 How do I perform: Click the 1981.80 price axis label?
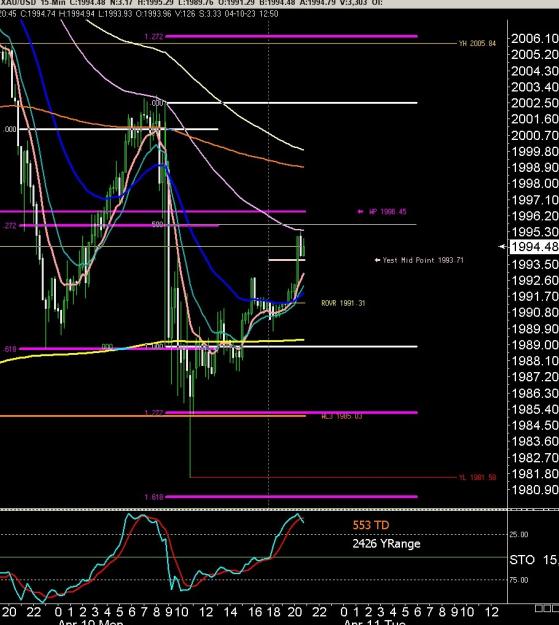click(535, 474)
